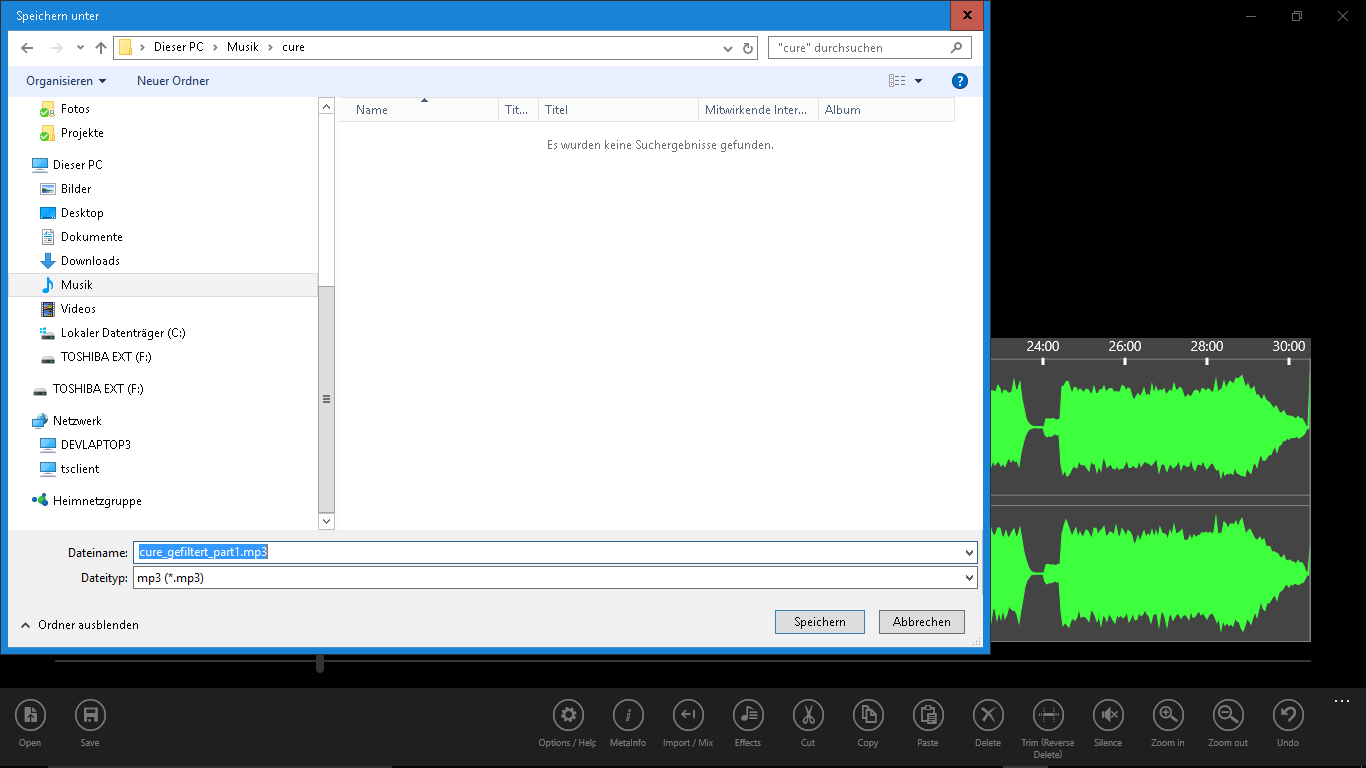1366x768 pixels.
Task: Open view options dropdown arrow
Action: tap(919, 81)
